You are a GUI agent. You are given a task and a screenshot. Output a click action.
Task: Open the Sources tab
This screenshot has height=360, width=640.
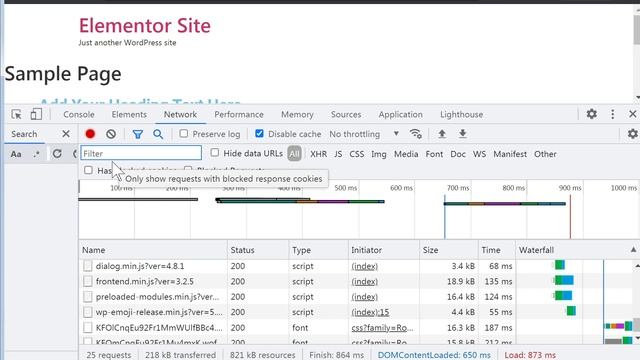pos(346,114)
